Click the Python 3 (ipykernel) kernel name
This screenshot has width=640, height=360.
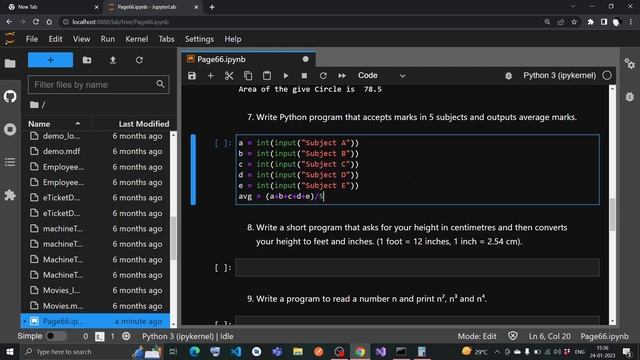pos(560,76)
